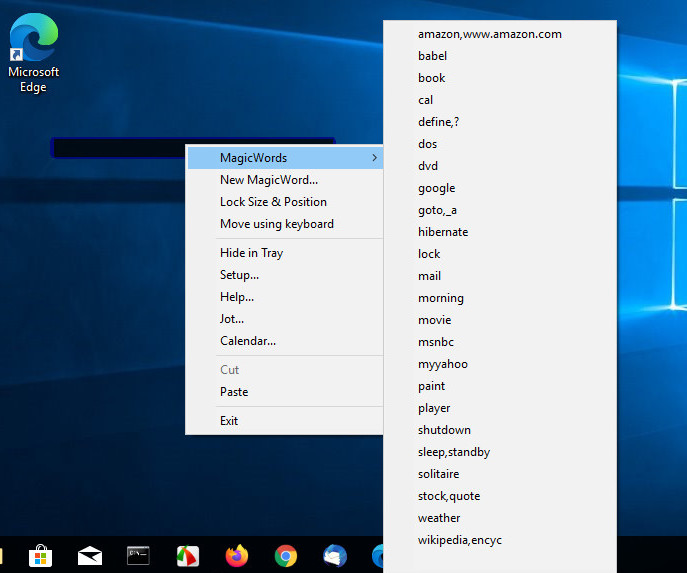Open Jot... from the menu
The image size is (687, 573).
click(285, 318)
